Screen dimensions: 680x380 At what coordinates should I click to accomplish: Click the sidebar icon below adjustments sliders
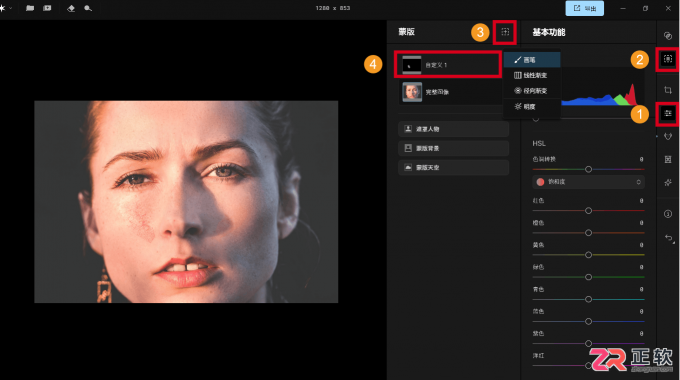(668, 137)
